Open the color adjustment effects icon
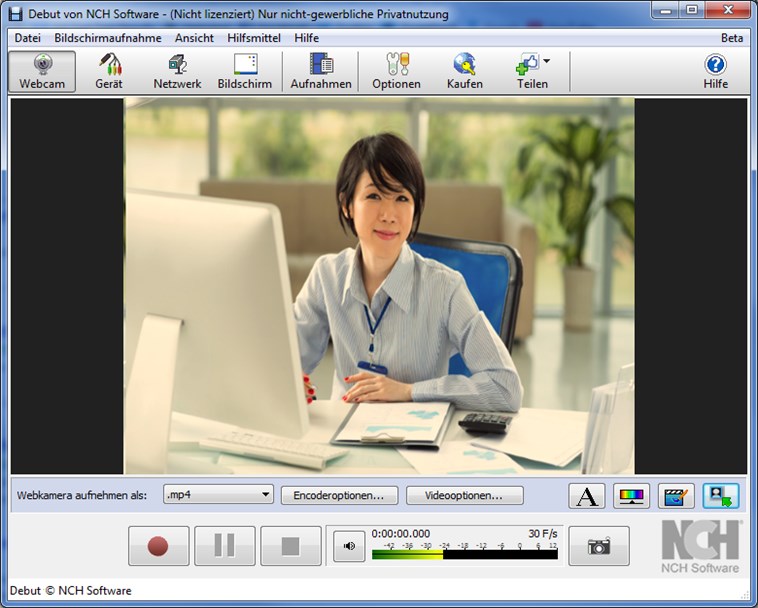758x608 pixels. [631, 496]
